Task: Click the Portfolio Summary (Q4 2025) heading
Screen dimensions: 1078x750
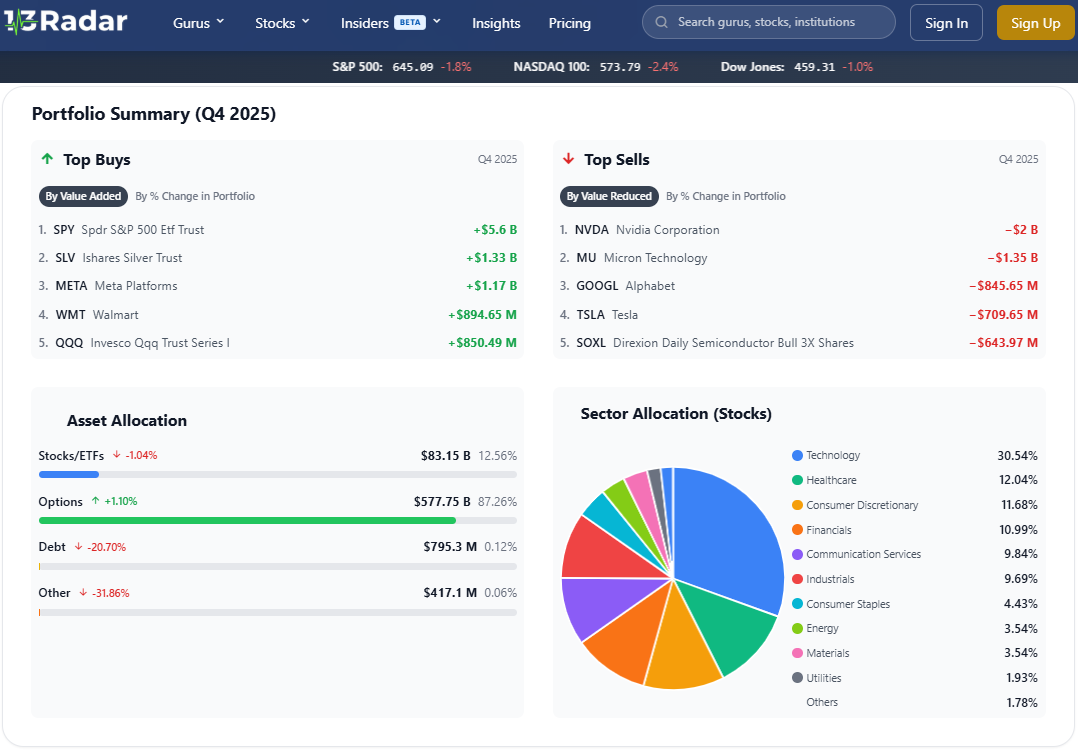Action: (154, 113)
